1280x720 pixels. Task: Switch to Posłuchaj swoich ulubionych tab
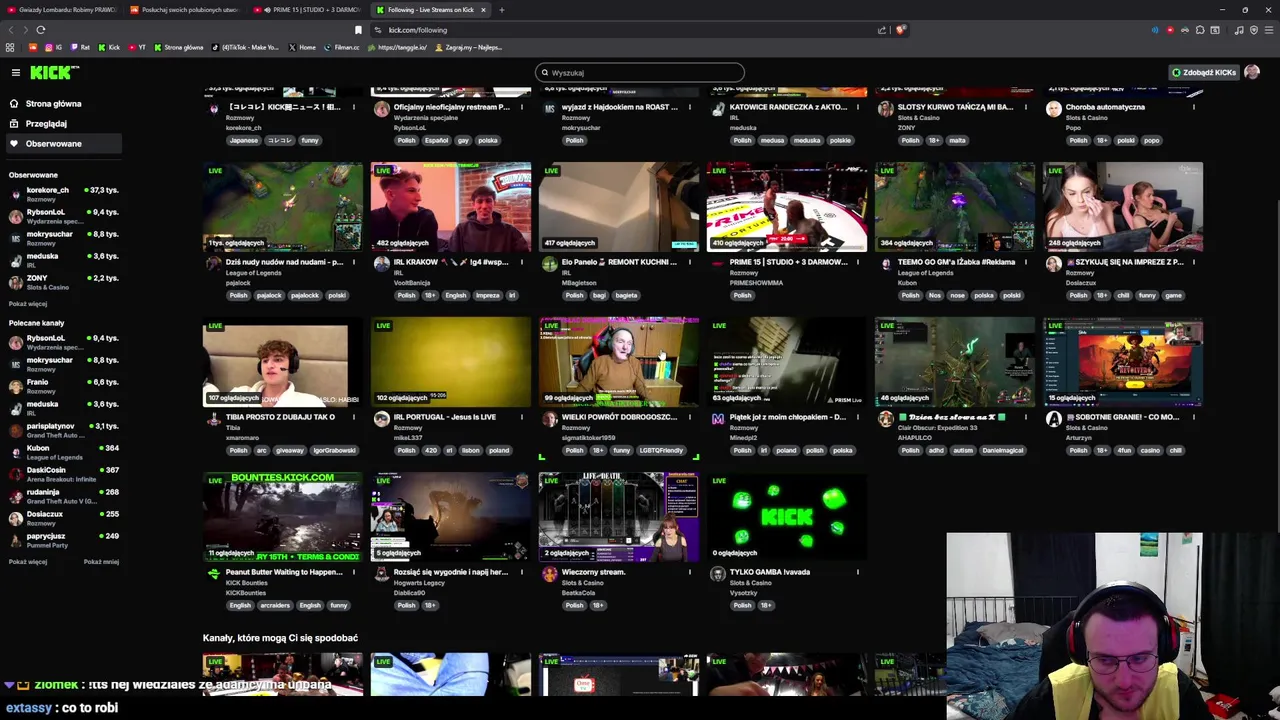coord(185,10)
